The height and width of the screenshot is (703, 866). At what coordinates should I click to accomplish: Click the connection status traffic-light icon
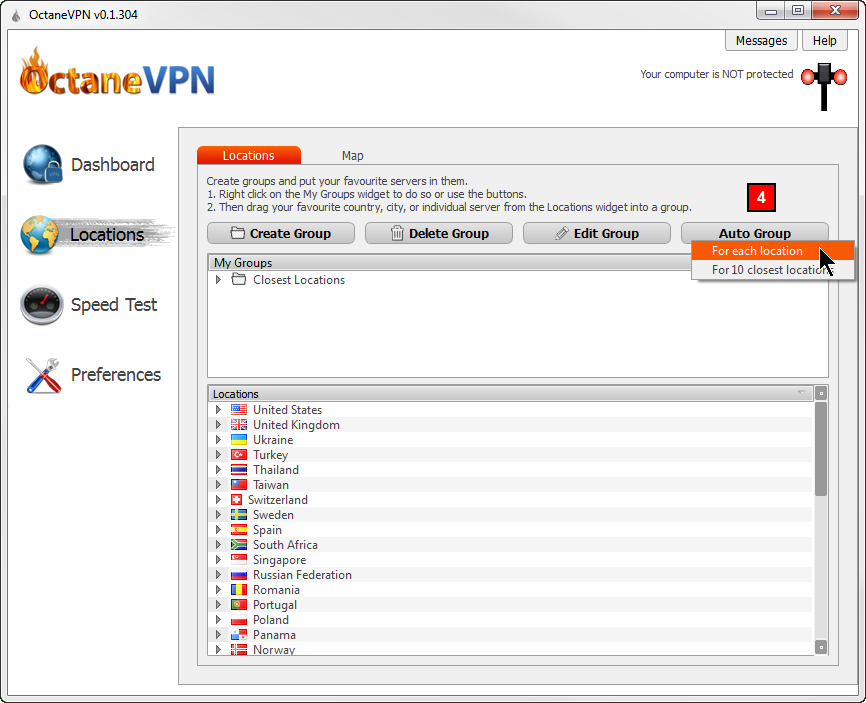[x=824, y=86]
